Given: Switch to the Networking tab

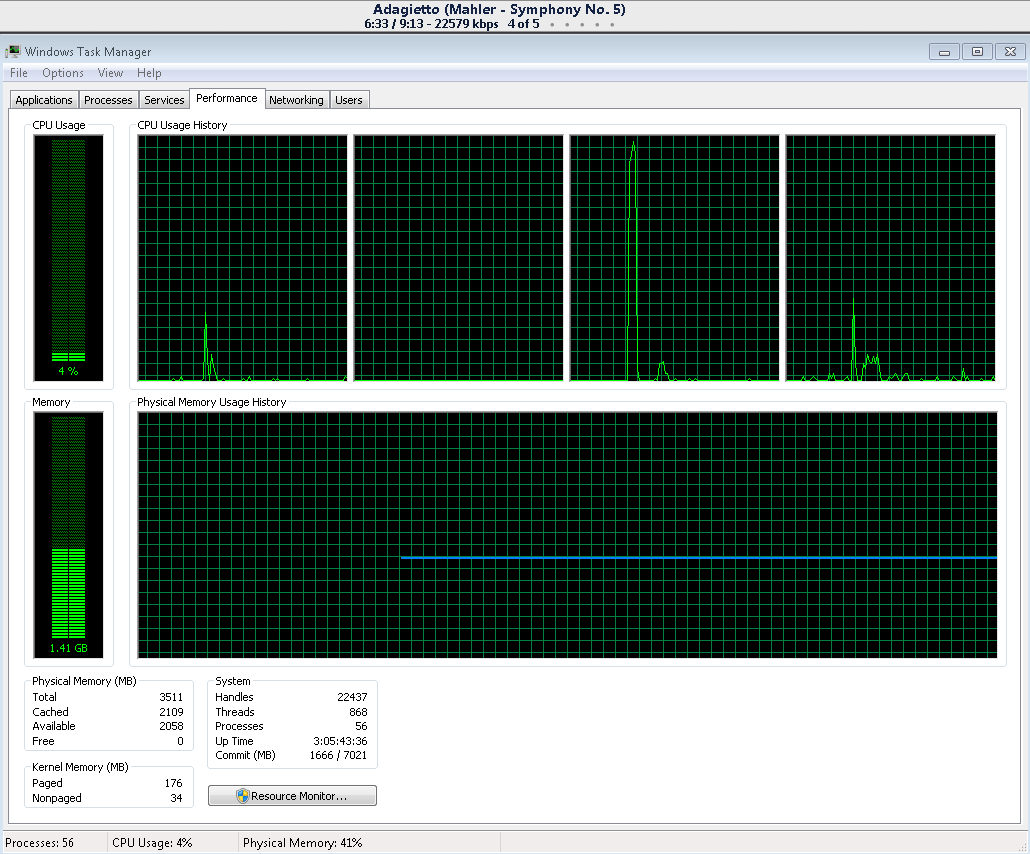Looking at the screenshot, I should tap(296, 100).
